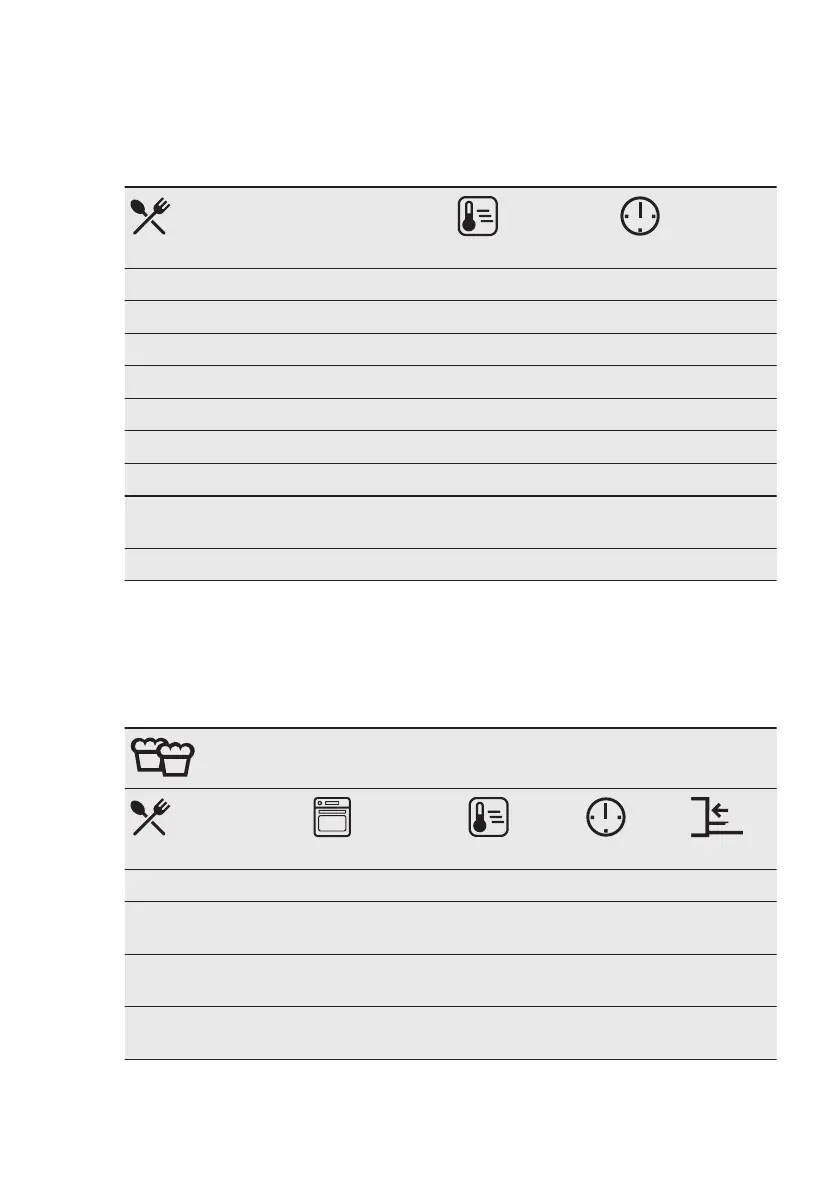Select the clock icon in lower table
Screen dimensions: 839x1191
[x=606, y=817]
